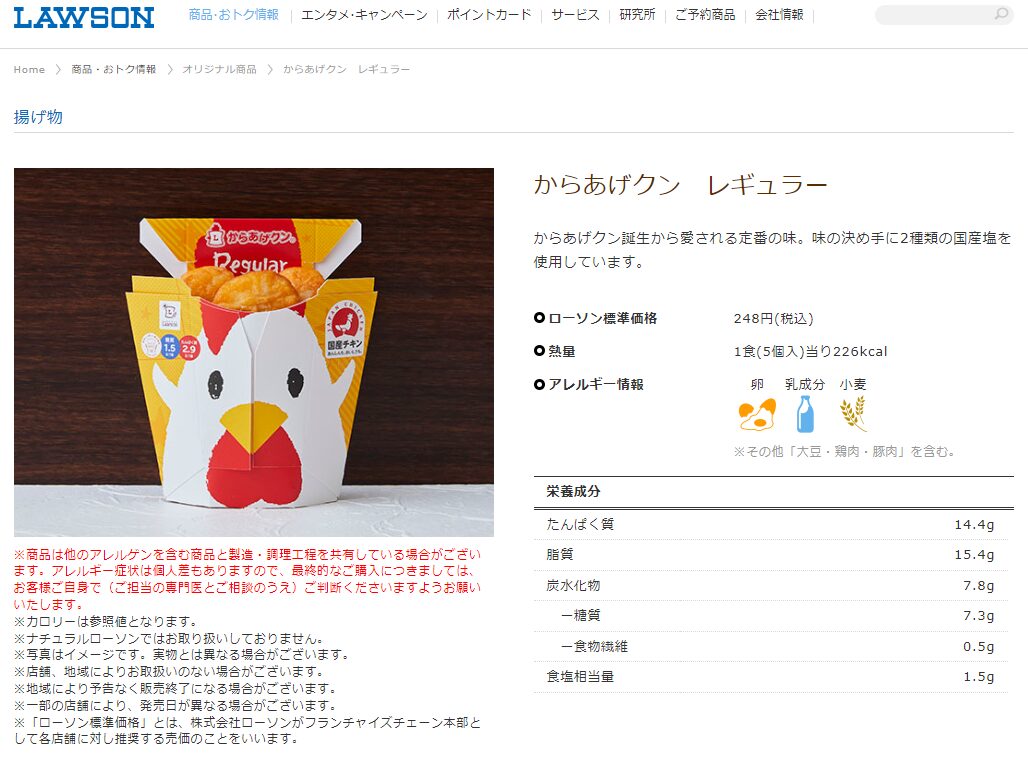Open the ご予約商品 menu

(705, 14)
